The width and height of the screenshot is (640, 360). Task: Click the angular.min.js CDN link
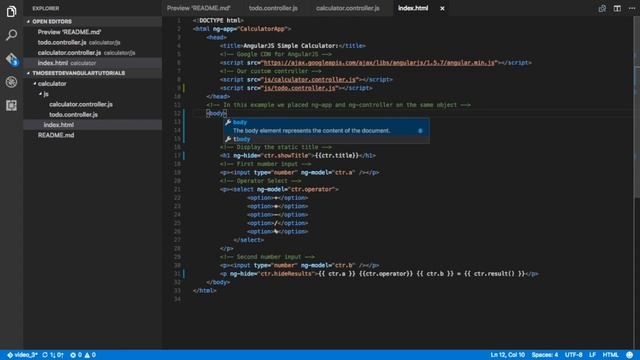379,63
